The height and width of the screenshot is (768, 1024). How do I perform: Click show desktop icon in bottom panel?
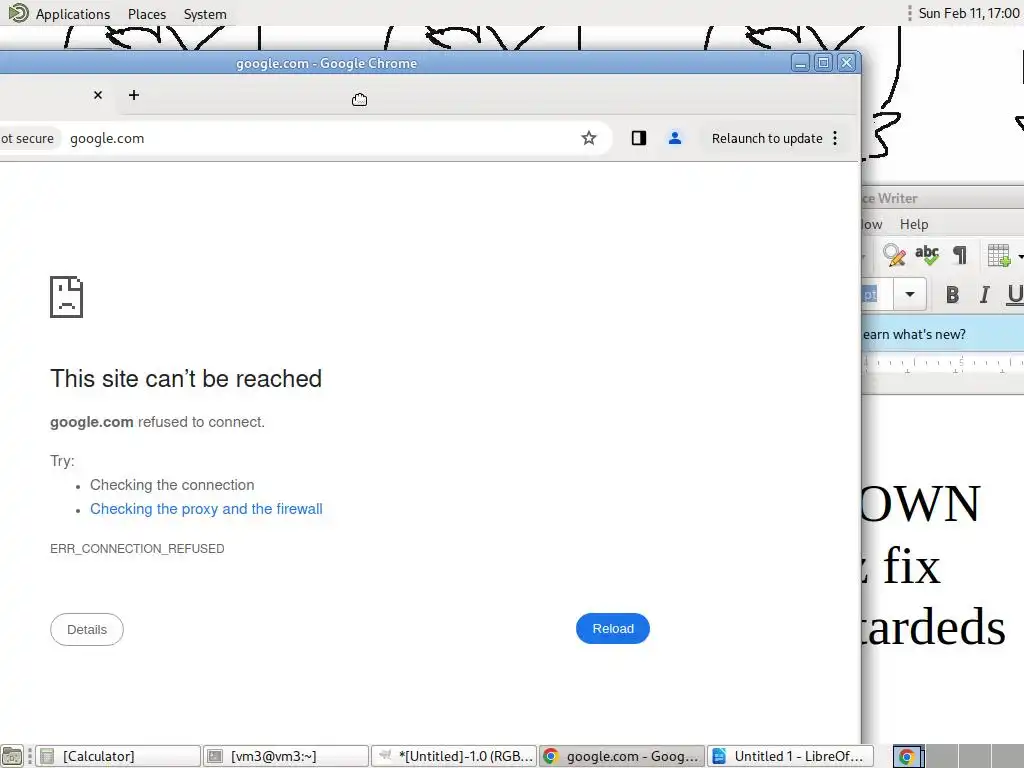[x=12, y=756]
